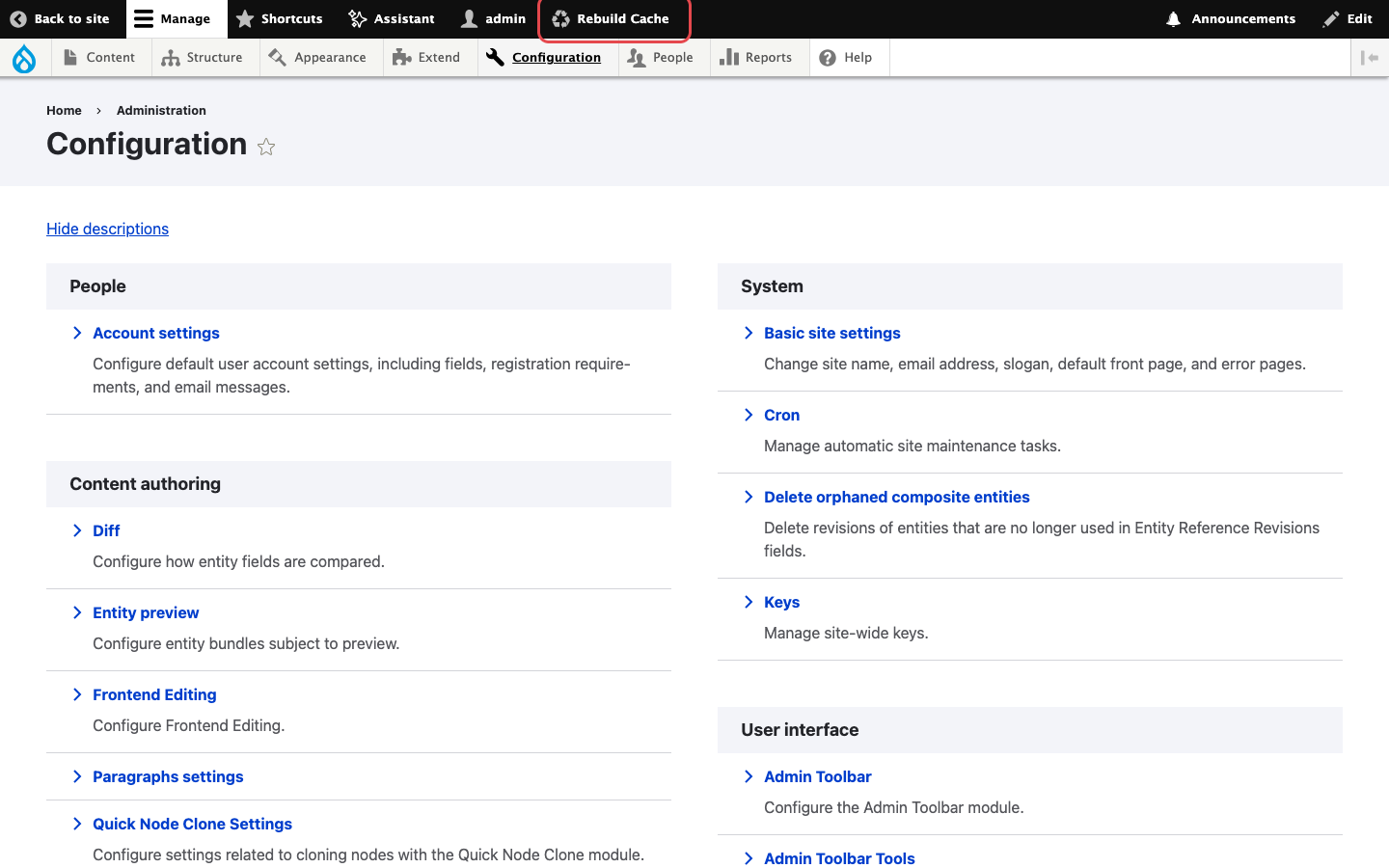Toggle toolbar orientation to vertical

[1370, 58]
